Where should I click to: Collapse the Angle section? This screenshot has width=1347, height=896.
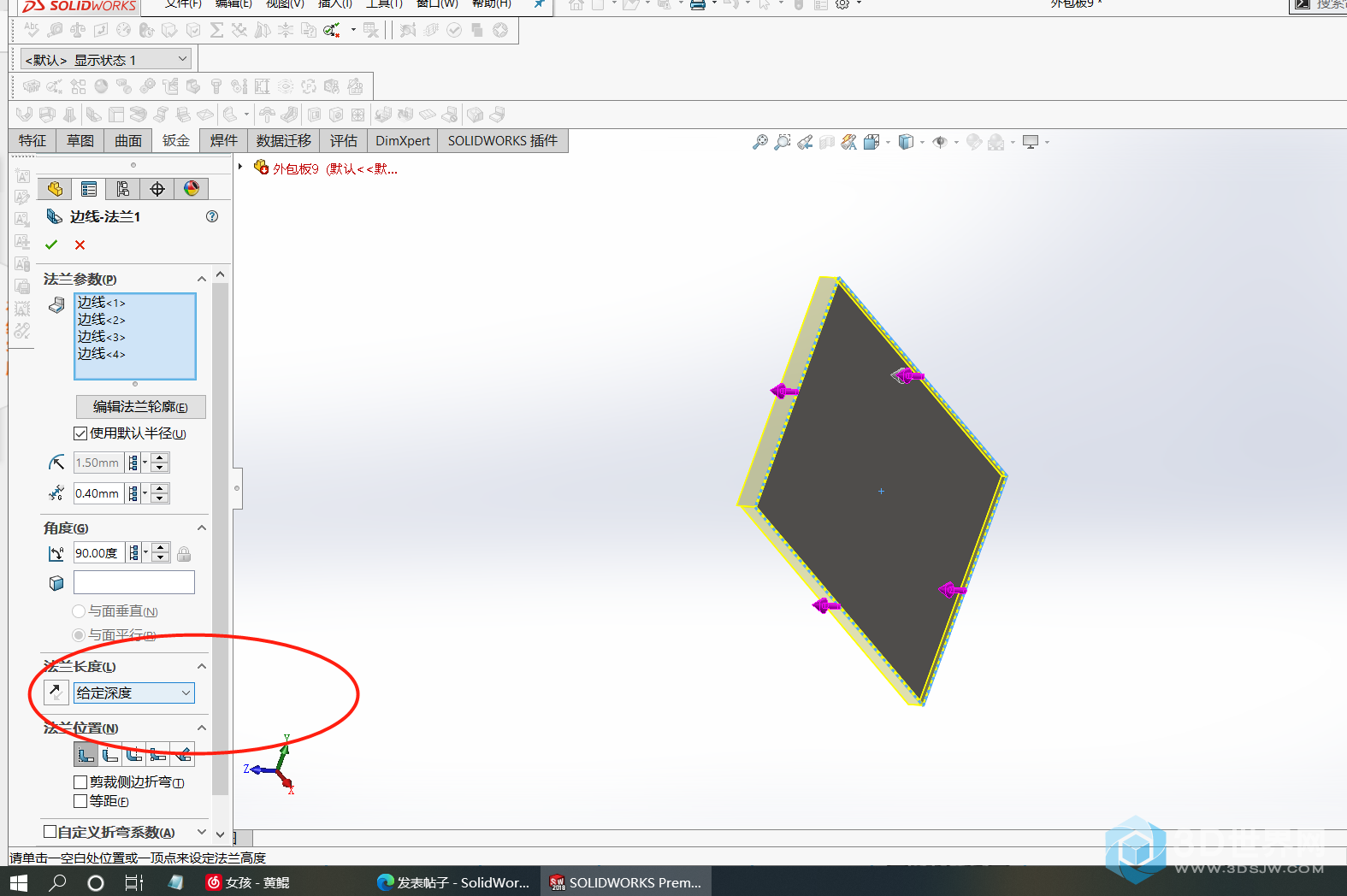point(202,528)
